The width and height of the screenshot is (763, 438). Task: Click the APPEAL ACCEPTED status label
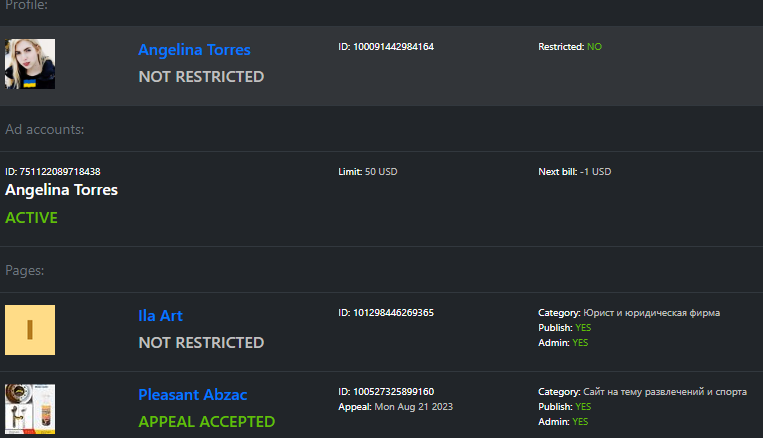coord(207,421)
